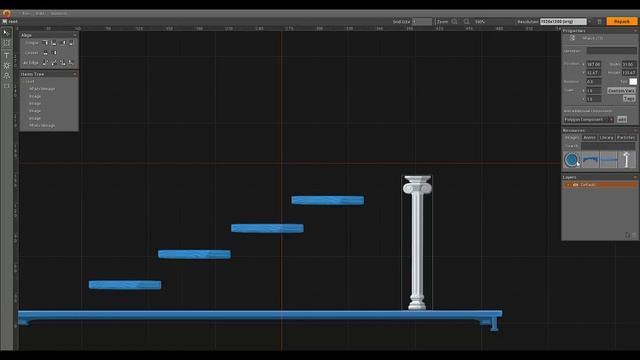Select the light tool with sun icon
Viewport: 640px width, 360px height.
pos(7,65)
